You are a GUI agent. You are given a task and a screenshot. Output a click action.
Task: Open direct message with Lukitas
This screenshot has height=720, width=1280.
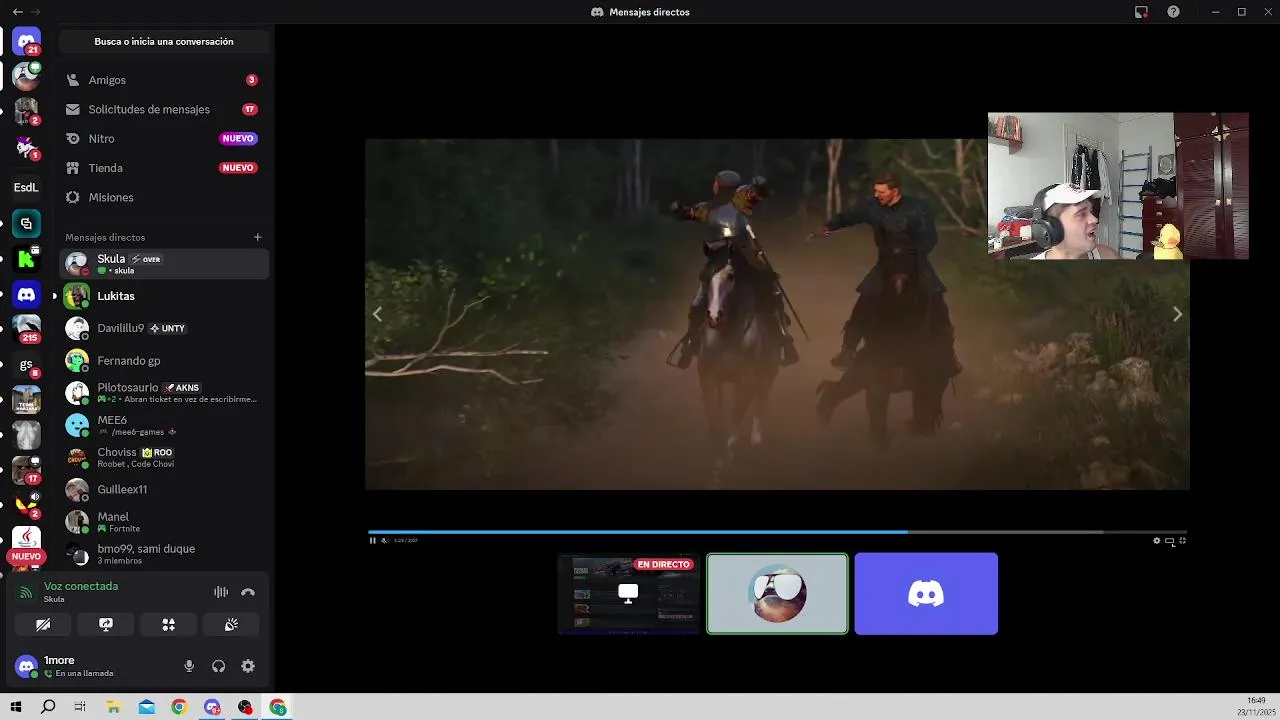click(x=163, y=296)
